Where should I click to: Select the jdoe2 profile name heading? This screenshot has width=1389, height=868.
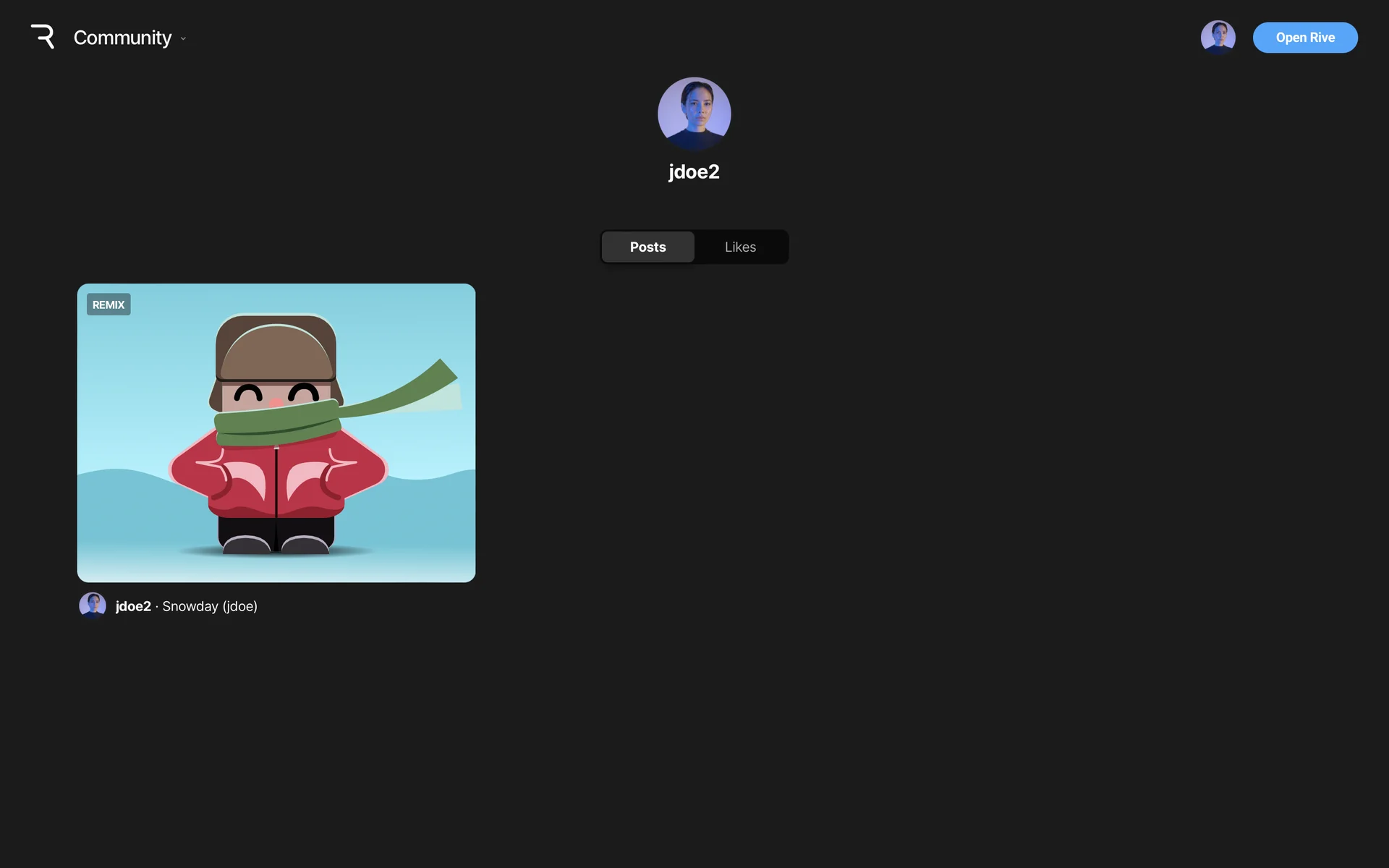[694, 171]
